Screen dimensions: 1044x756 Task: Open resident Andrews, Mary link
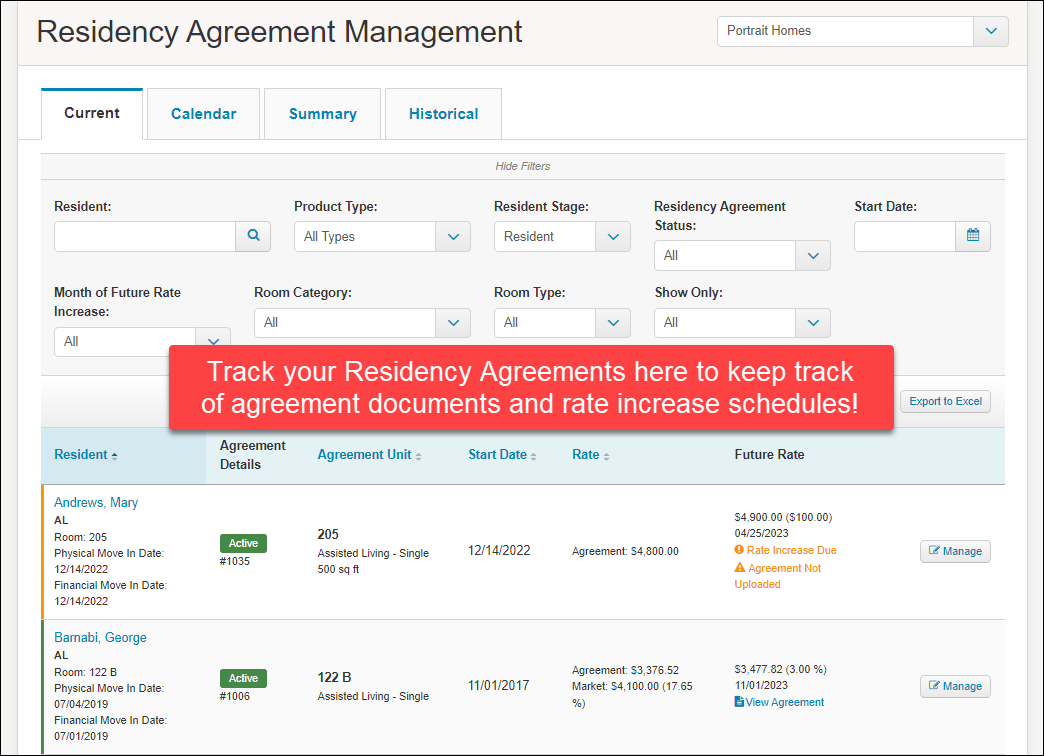pos(96,502)
